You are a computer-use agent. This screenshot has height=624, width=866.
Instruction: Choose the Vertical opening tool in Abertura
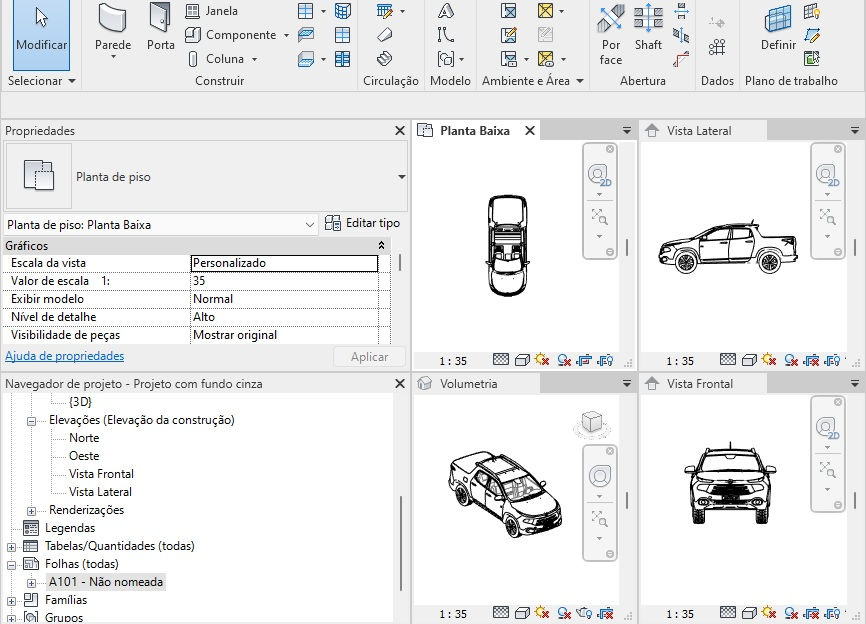click(682, 35)
